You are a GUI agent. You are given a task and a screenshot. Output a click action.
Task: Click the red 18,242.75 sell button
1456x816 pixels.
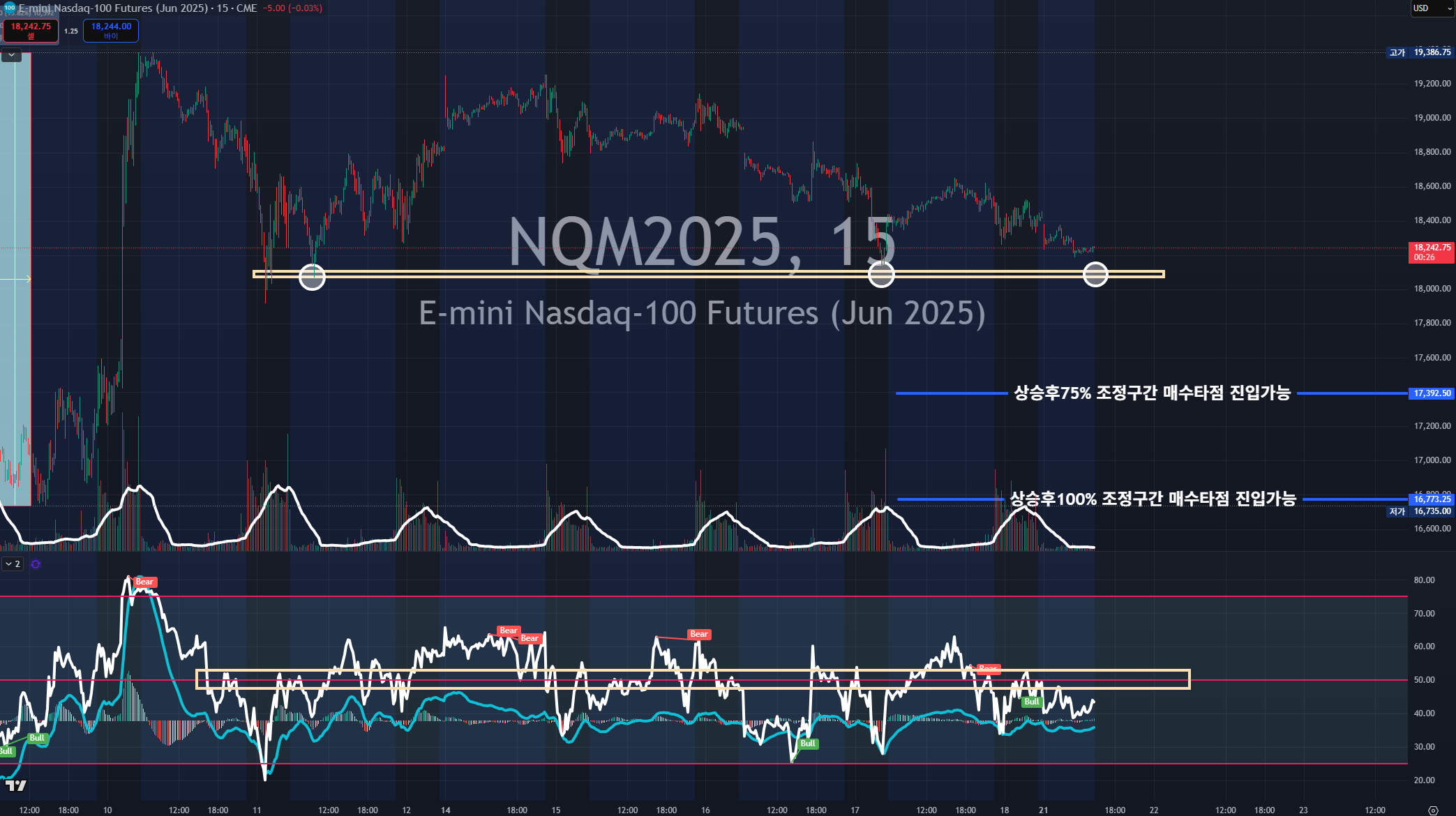coord(31,31)
